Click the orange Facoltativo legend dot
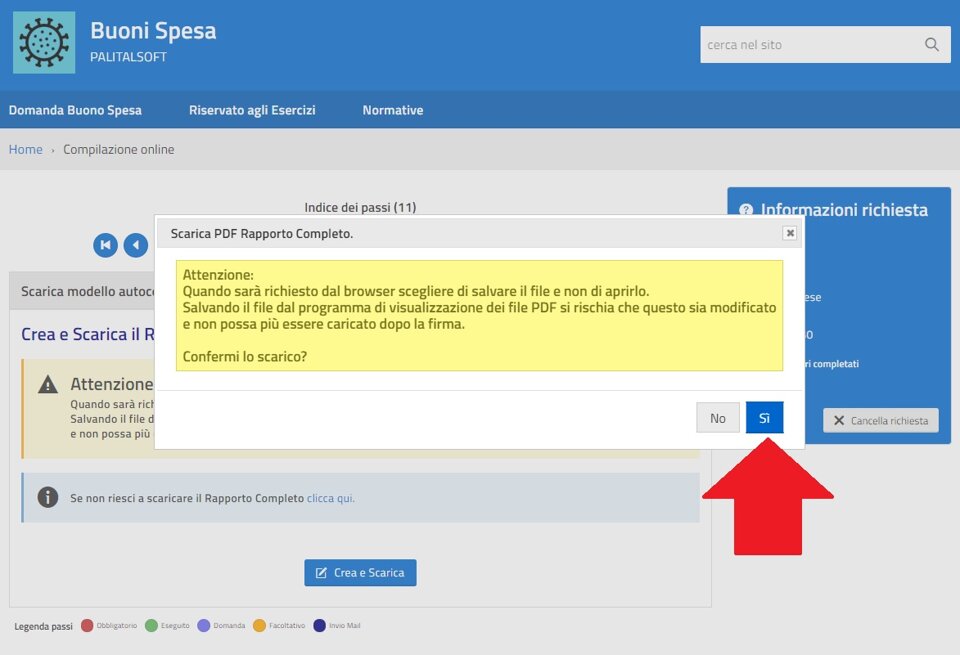Screen dimensions: 960x655 [259, 626]
